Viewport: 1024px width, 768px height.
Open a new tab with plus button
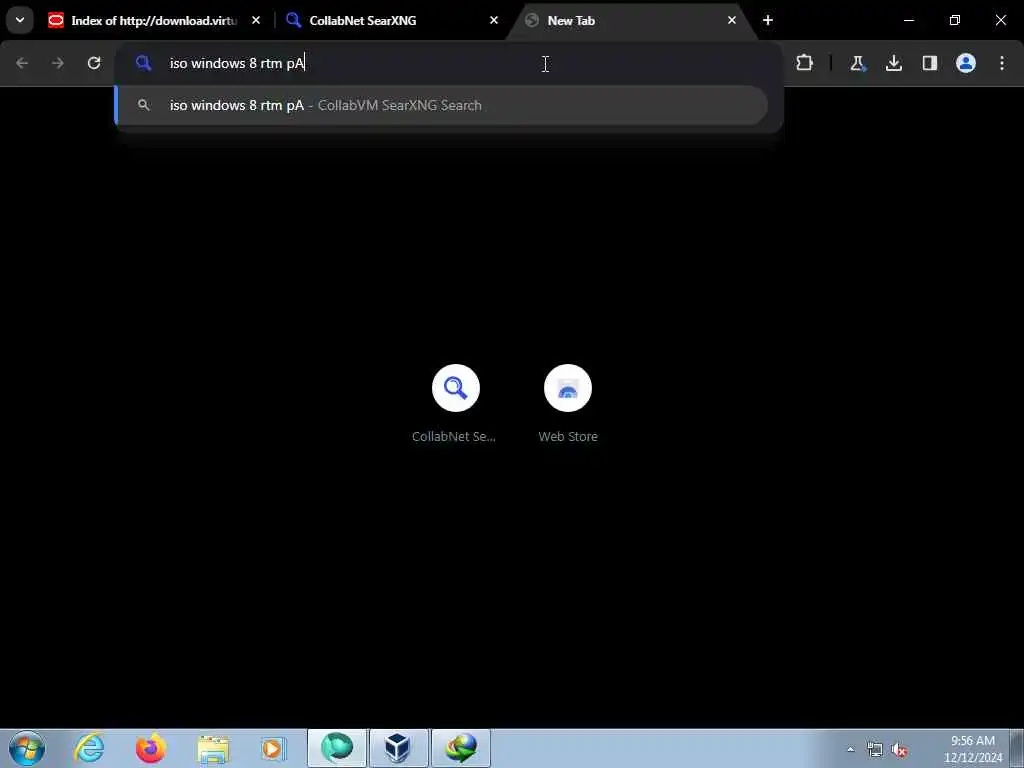[x=768, y=20]
